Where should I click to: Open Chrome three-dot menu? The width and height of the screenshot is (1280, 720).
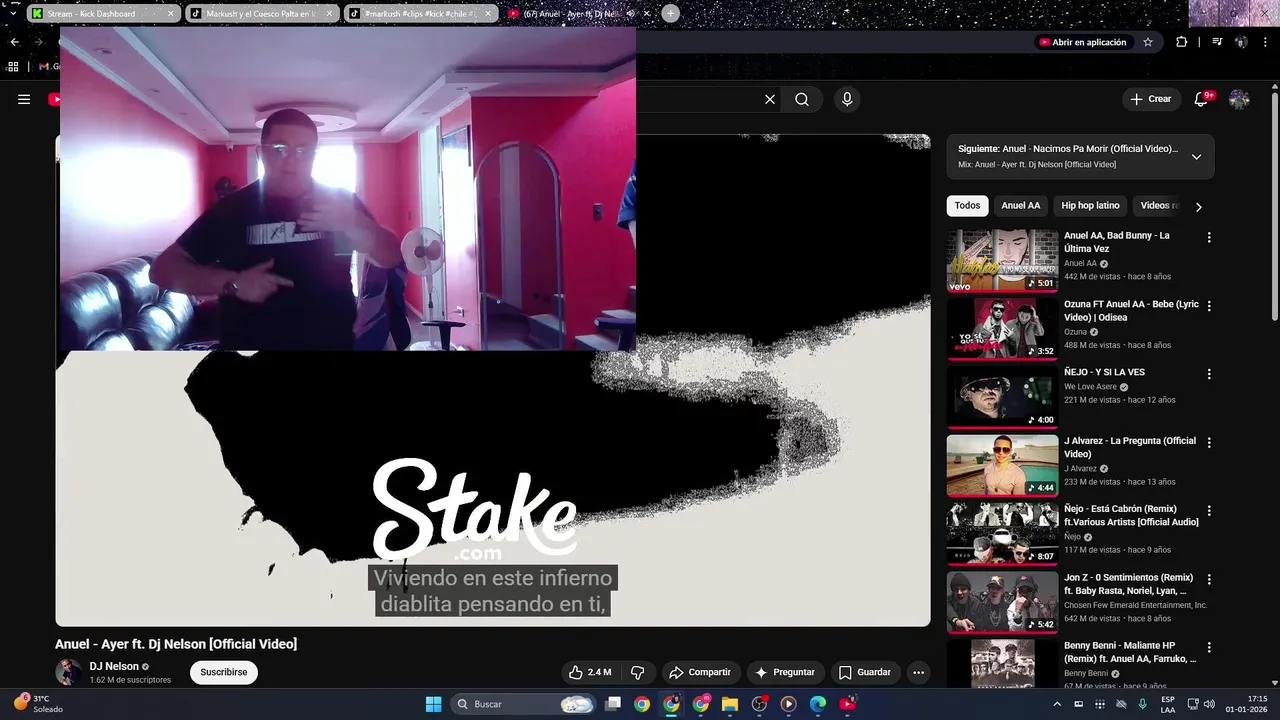[x=1265, y=42]
